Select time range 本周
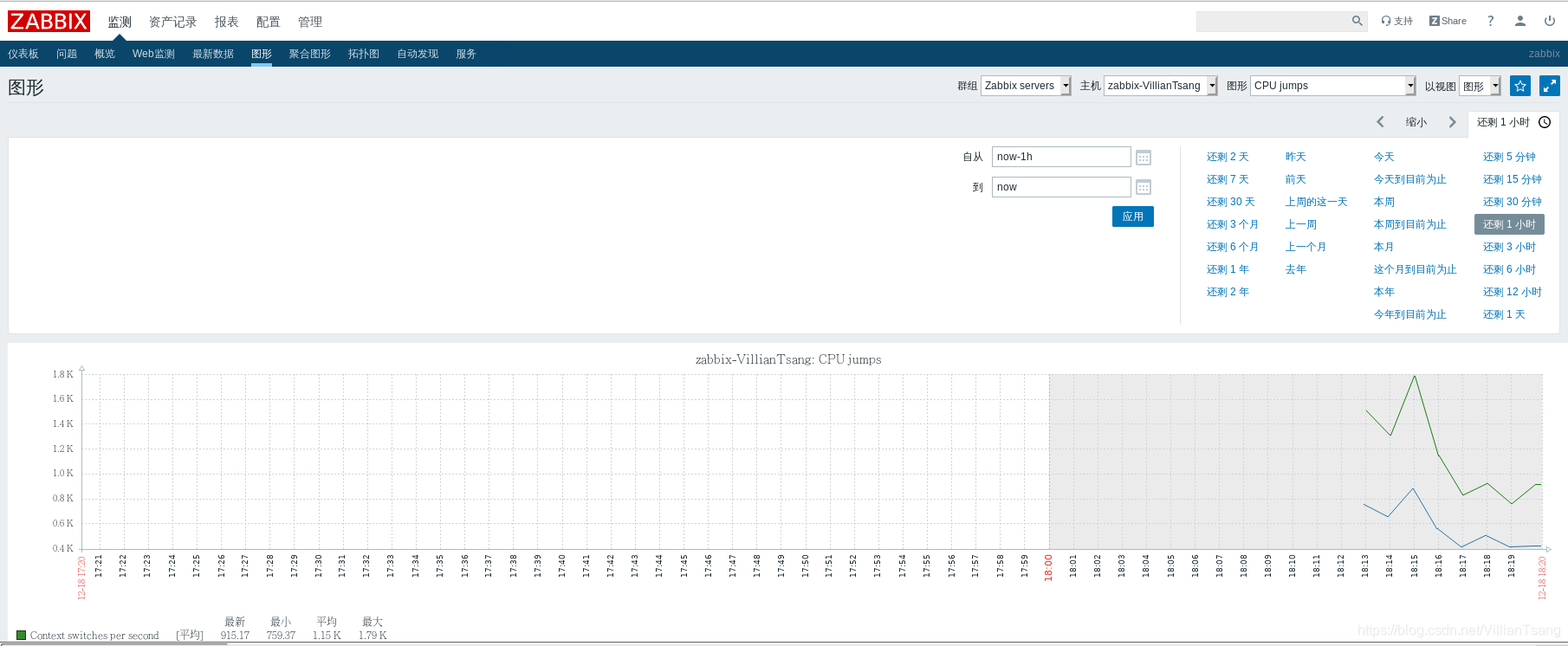1568x646 pixels. pyautogui.click(x=1384, y=202)
